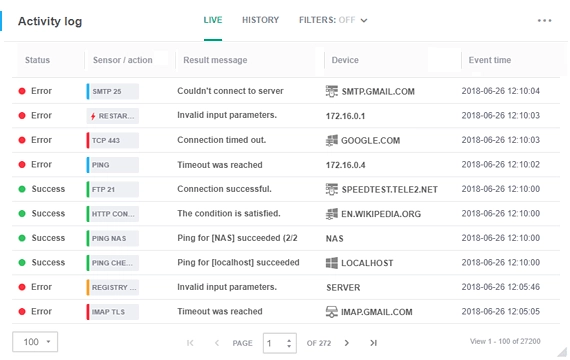Click the green success dot for FTP 21
570x360 pixels.
22,189
